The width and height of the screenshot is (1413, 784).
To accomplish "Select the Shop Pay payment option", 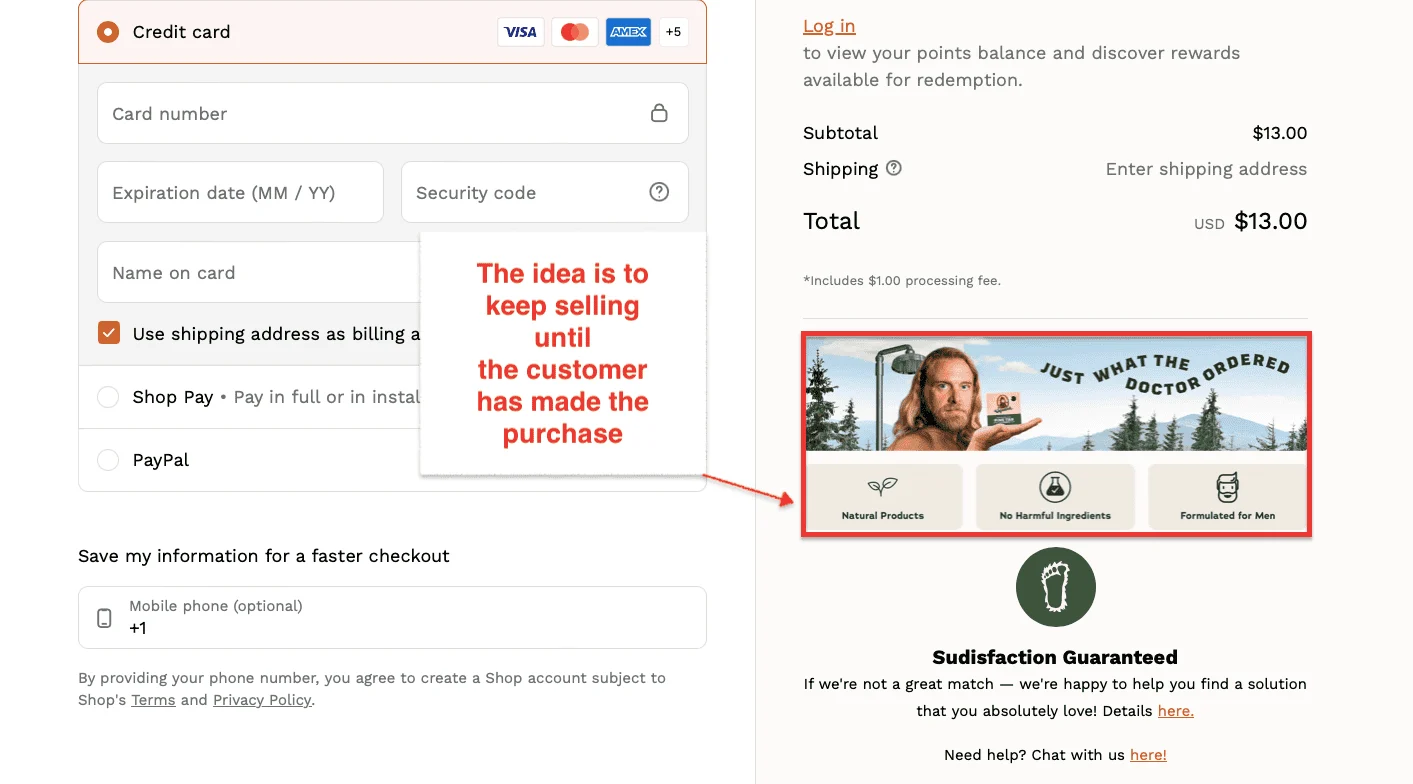I will (108, 396).
